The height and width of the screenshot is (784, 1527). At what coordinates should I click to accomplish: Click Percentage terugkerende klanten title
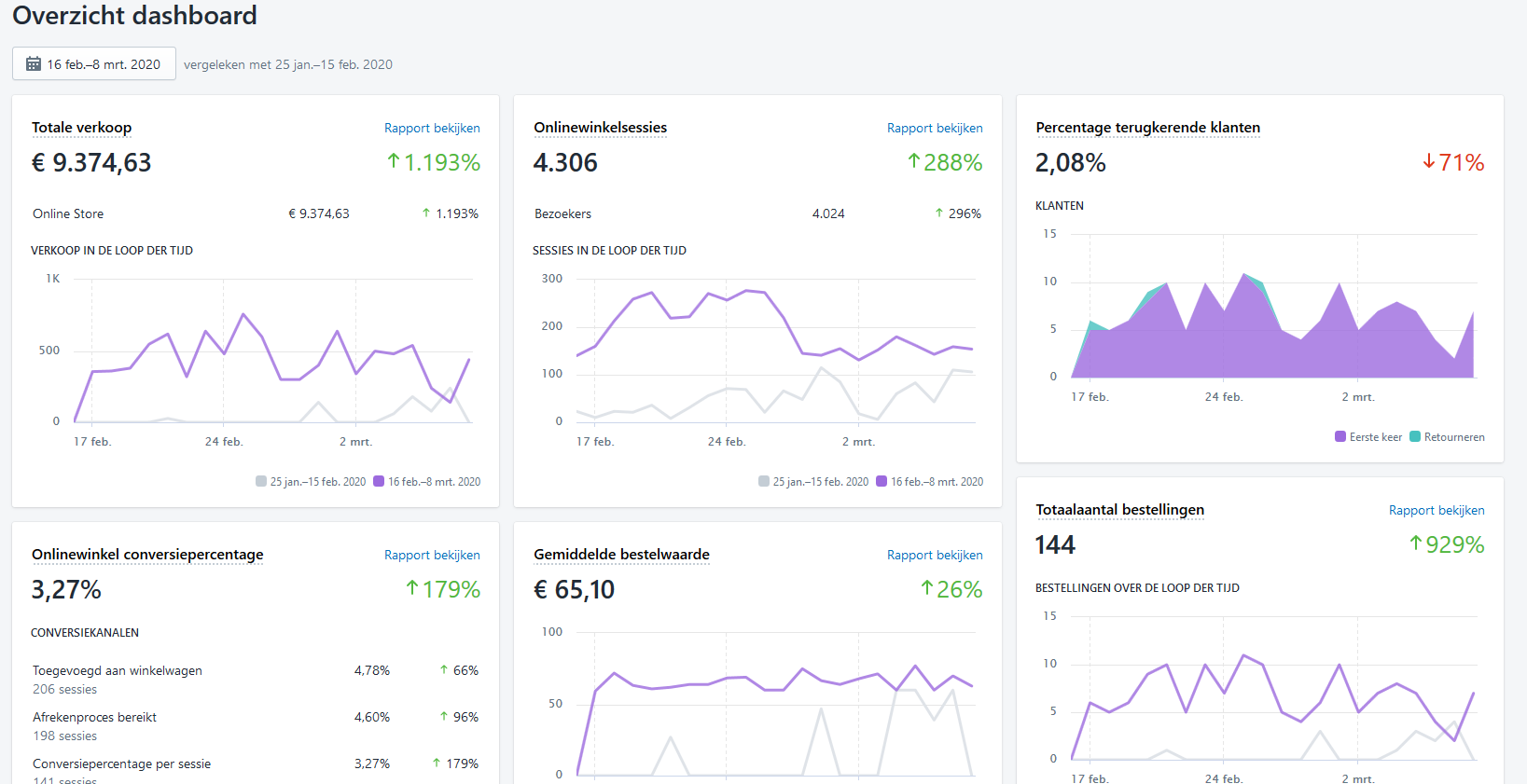point(1148,128)
